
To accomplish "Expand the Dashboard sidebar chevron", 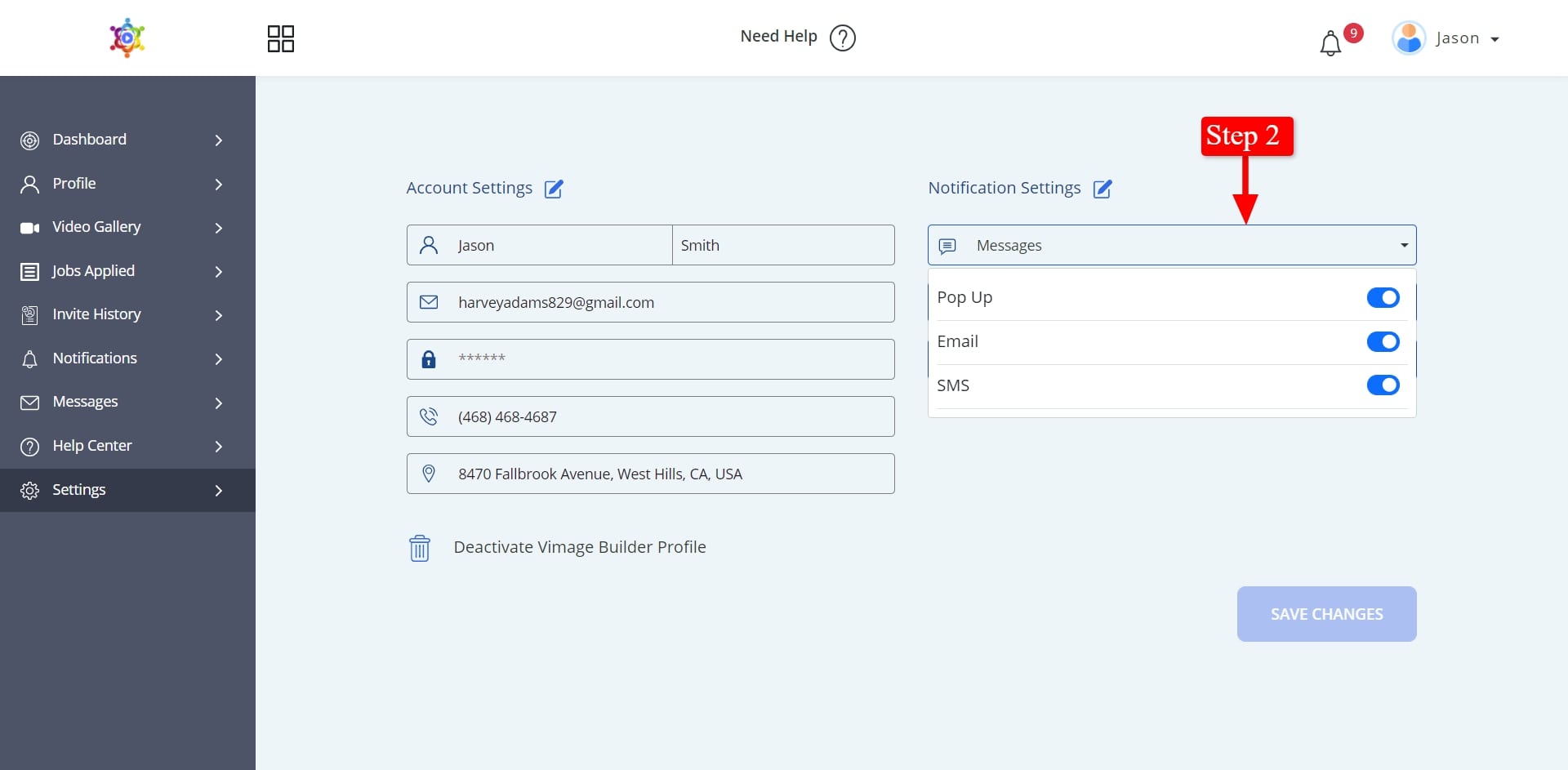I will pos(218,140).
